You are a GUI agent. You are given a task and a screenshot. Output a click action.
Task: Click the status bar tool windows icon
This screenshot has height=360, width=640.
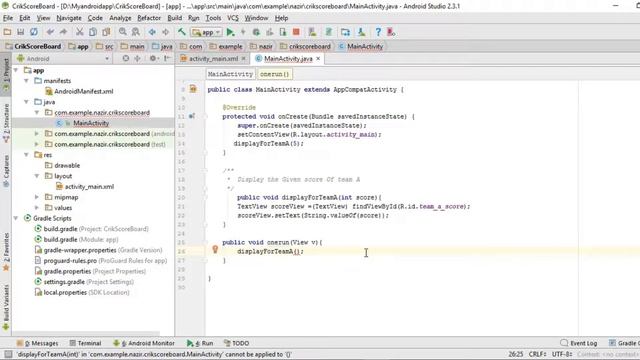[8, 354]
